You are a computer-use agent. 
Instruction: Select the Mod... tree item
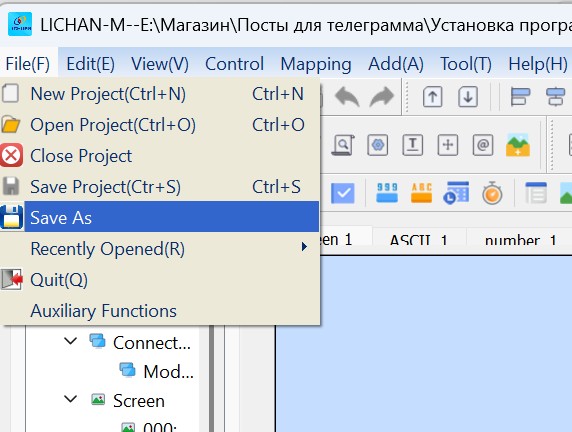pos(169,371)
